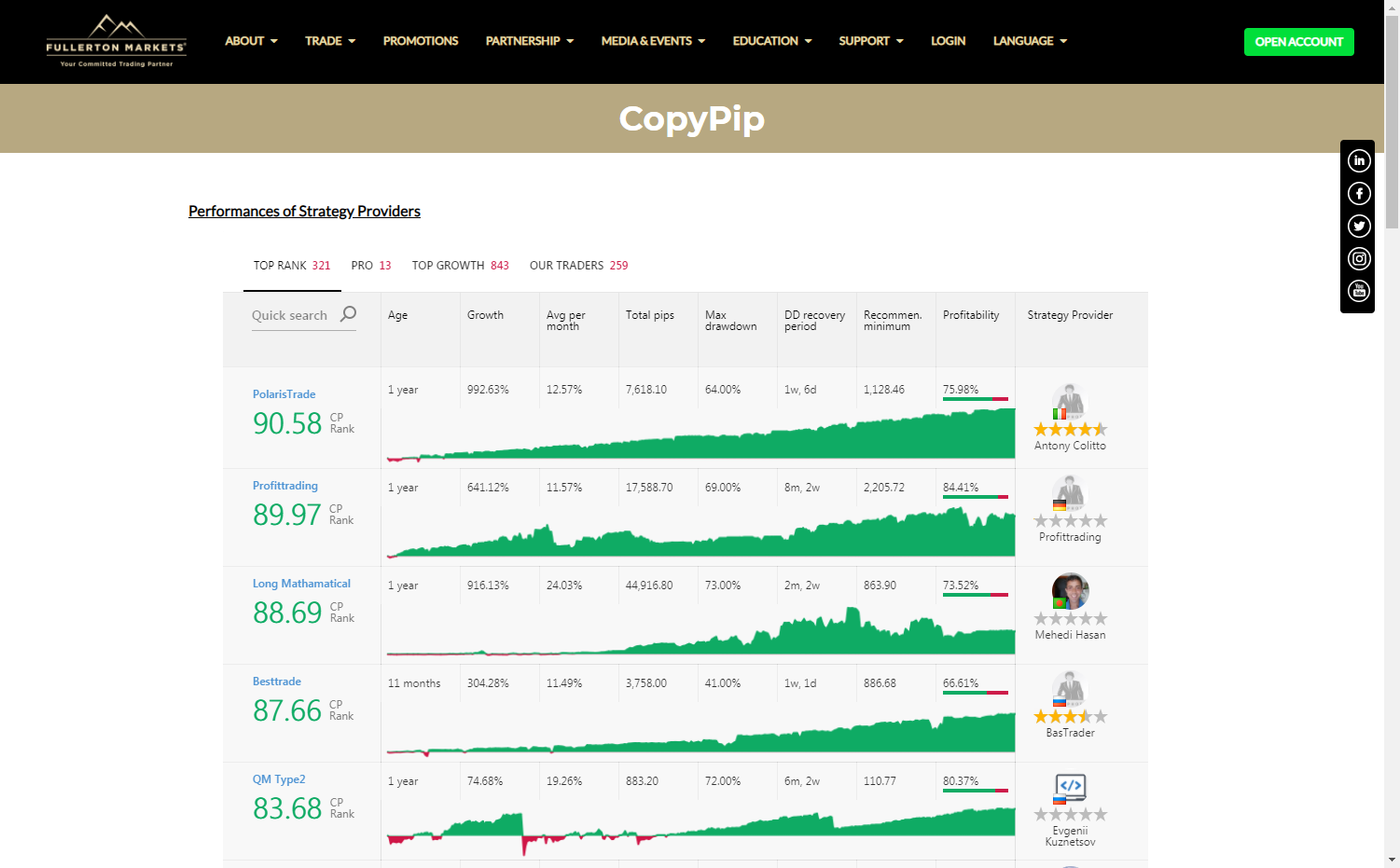Viewport: 1400px width, 868px height.
Task: Click BasTrader's avatar
Action: pyautogui.click(x=1070, y=688)
